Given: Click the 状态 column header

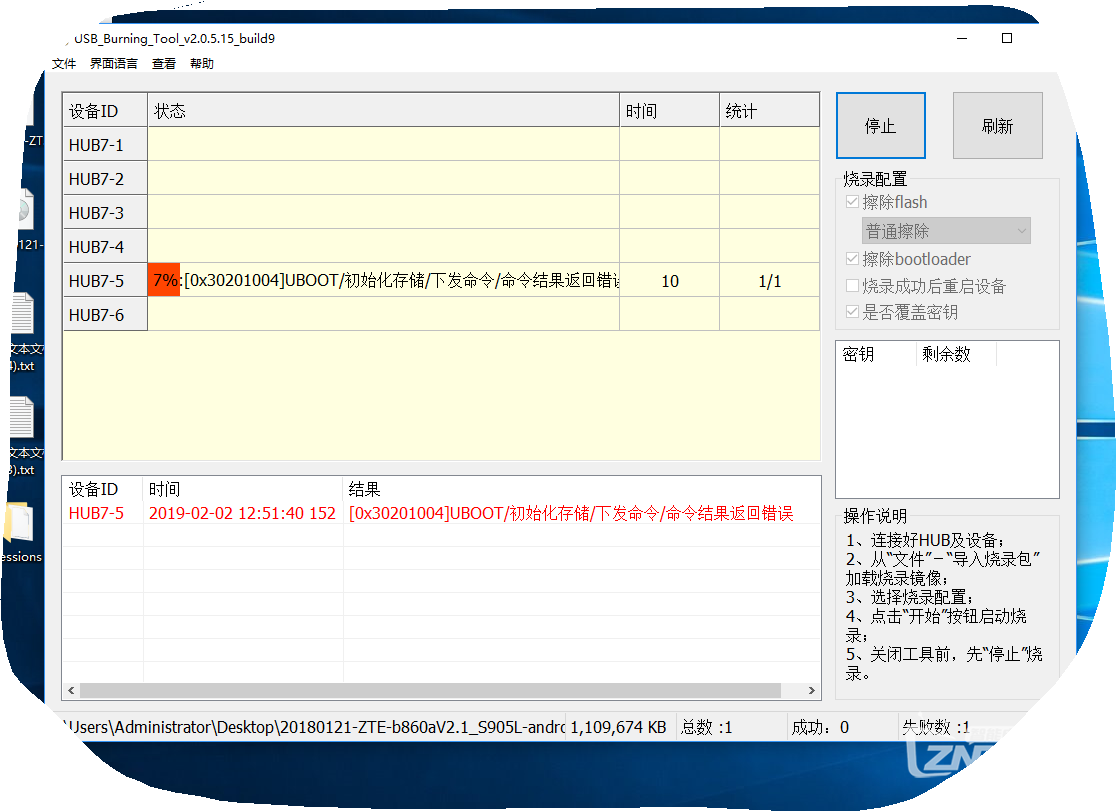Looking at the screenshot, I should coord(383,110).
